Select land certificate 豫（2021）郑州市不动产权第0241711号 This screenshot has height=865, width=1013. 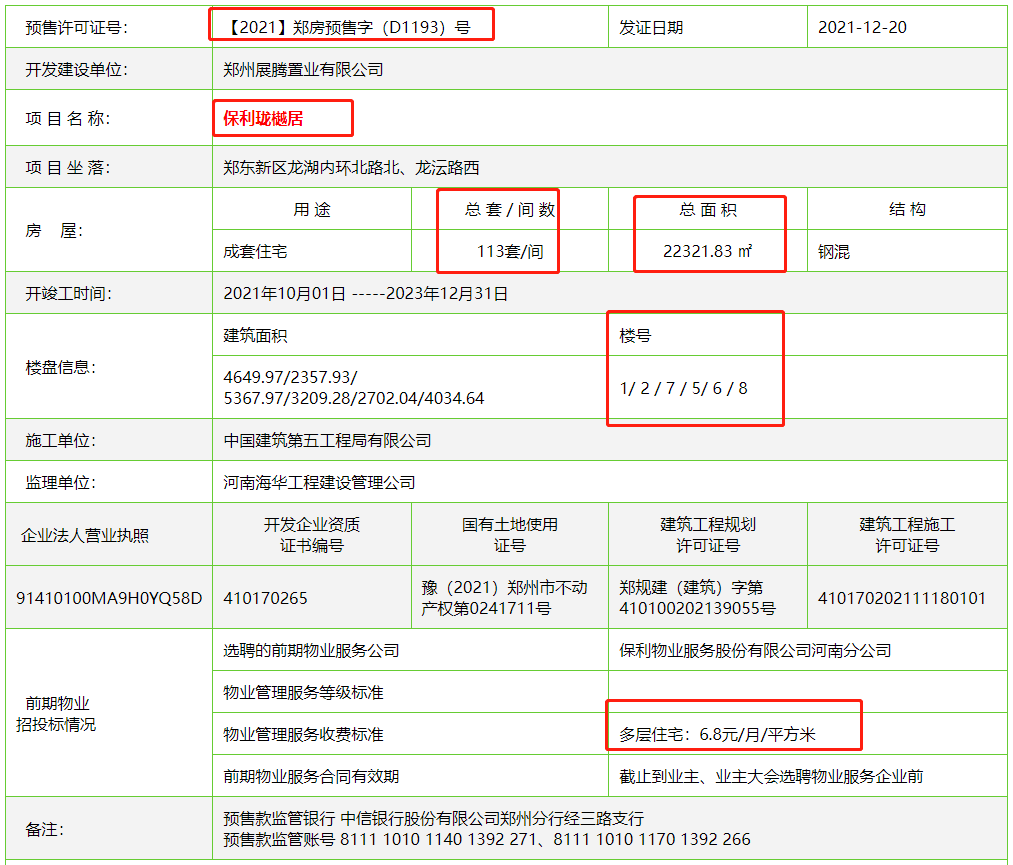(504, 598)
